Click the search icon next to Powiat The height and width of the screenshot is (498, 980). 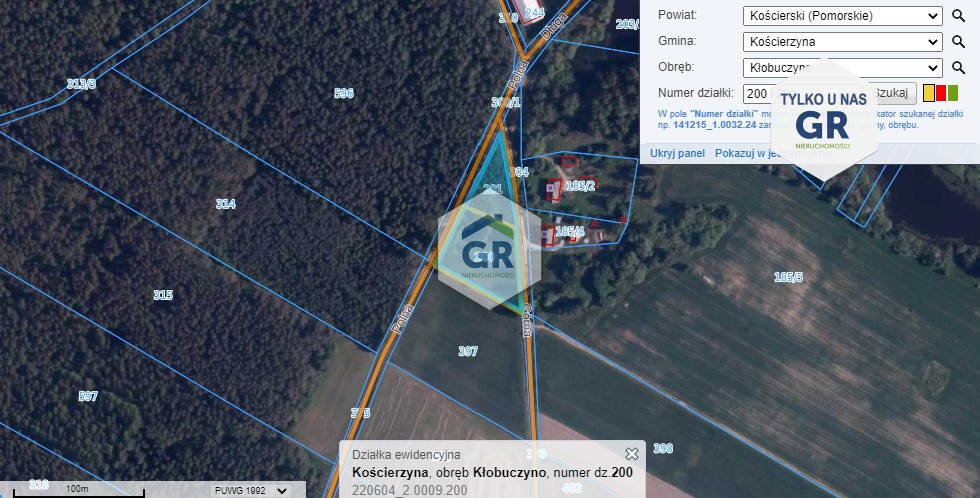958,16
